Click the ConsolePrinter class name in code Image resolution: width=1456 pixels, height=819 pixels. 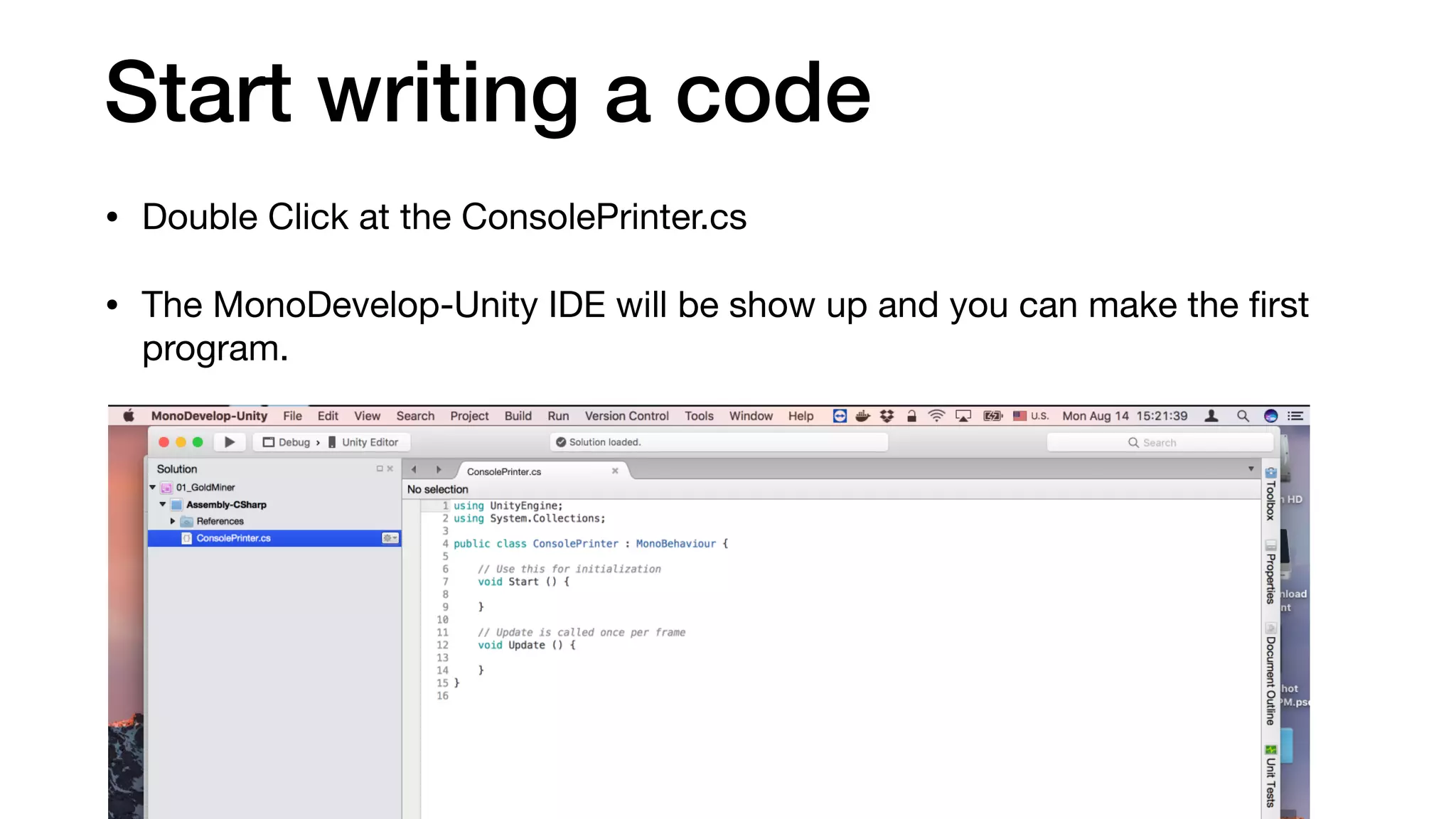pos(575,544)
